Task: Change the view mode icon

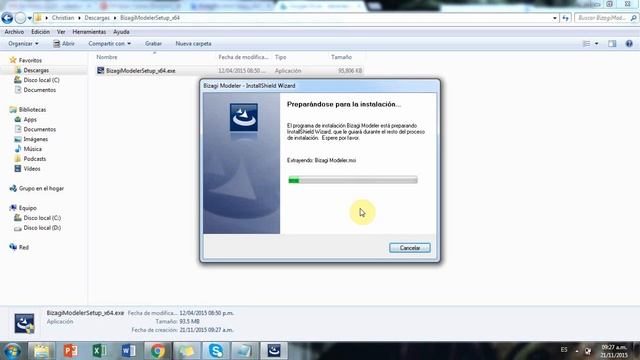Action: [586, 43]
